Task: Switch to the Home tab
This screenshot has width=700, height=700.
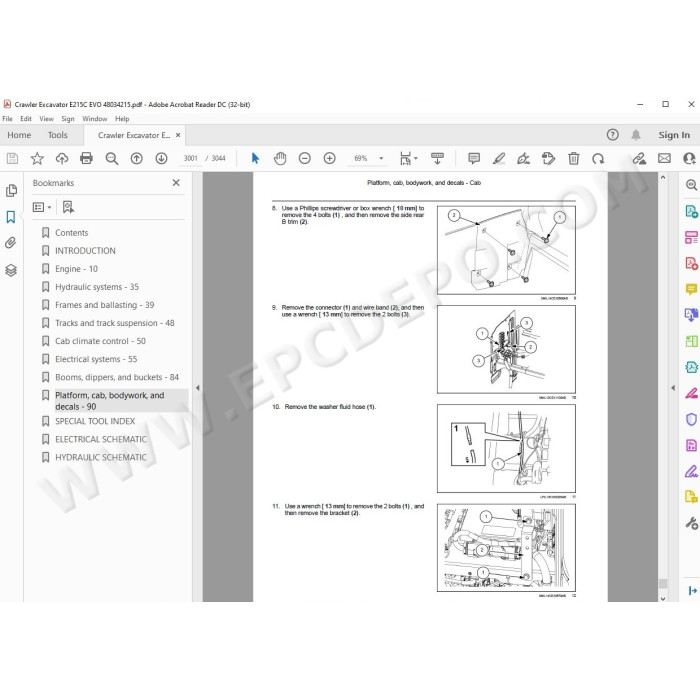Action: [19, 135]
